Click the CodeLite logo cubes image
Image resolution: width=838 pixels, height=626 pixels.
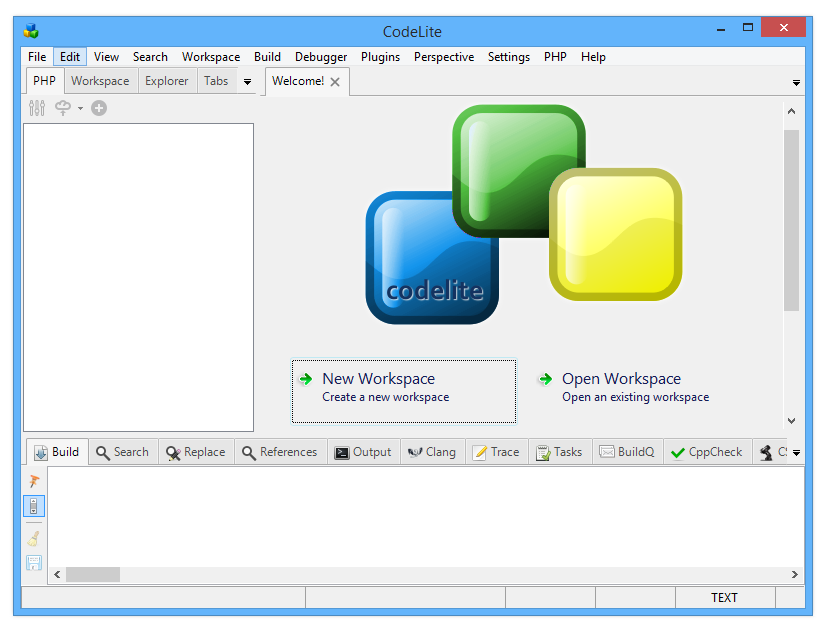[523, 214]
